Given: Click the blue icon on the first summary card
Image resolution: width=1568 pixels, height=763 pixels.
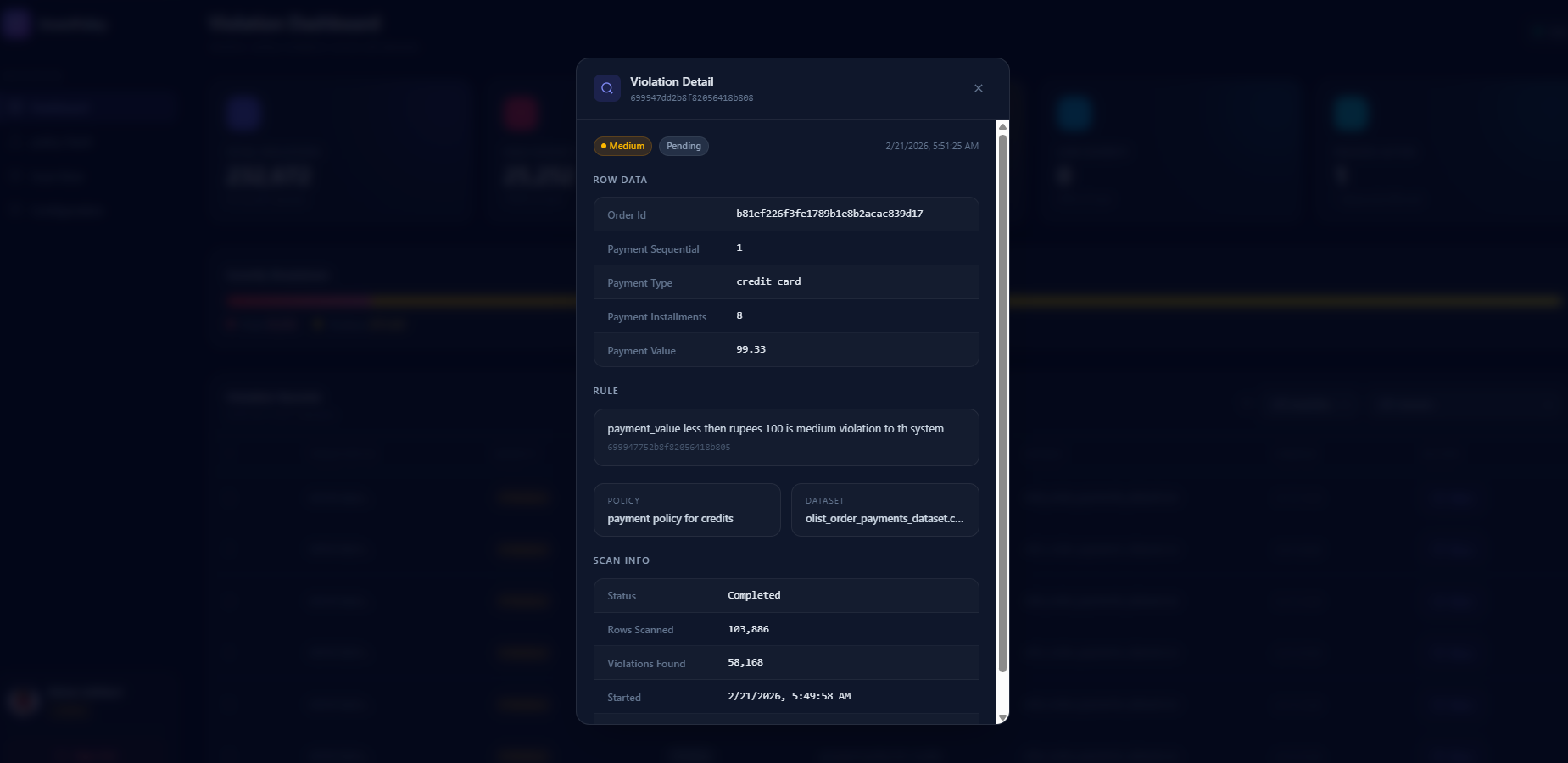Looking at the screenshot, I should click(244, 113).
